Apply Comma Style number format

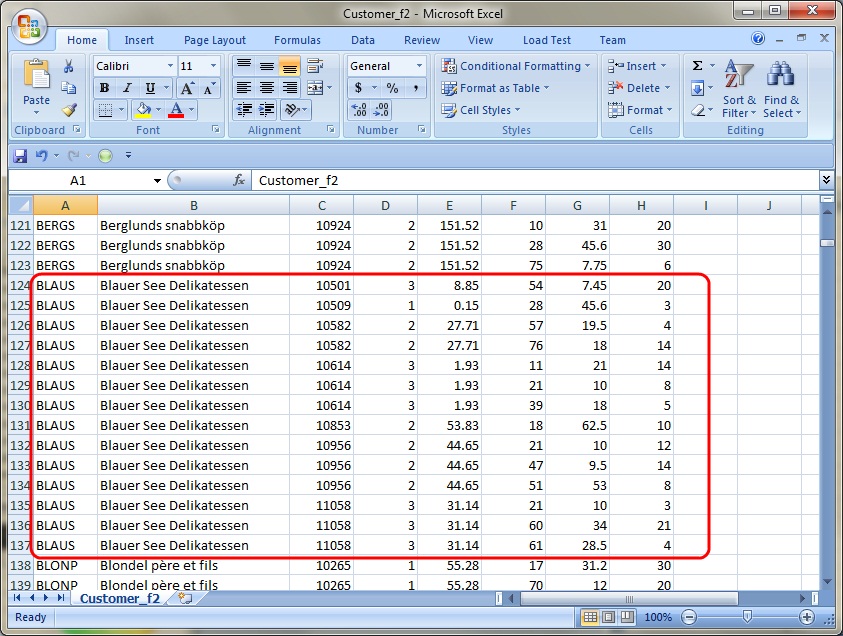[415, 88]
